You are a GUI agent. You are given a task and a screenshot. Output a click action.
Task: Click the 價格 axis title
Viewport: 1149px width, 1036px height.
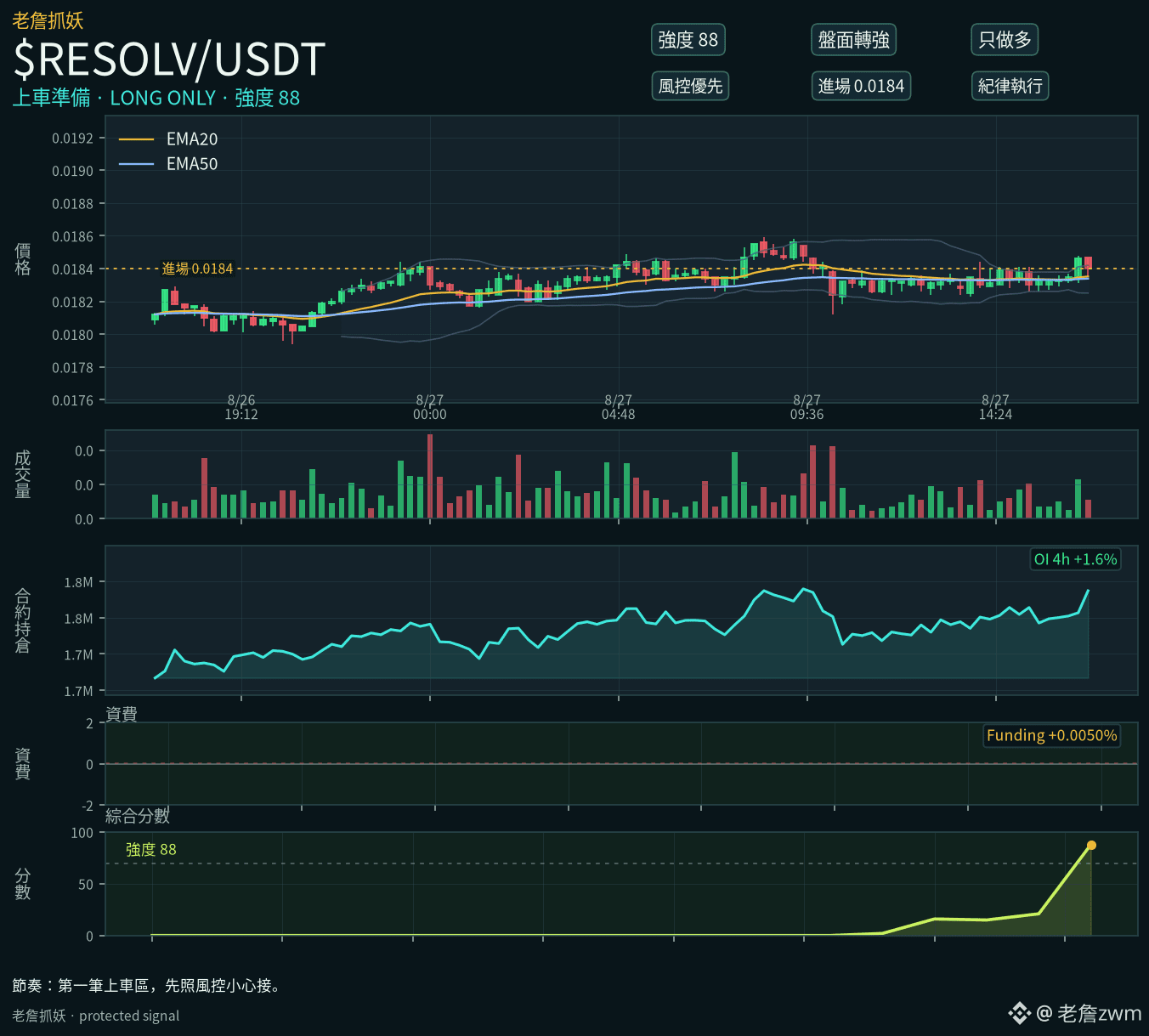pyautogui.click(x=23, y=259)
